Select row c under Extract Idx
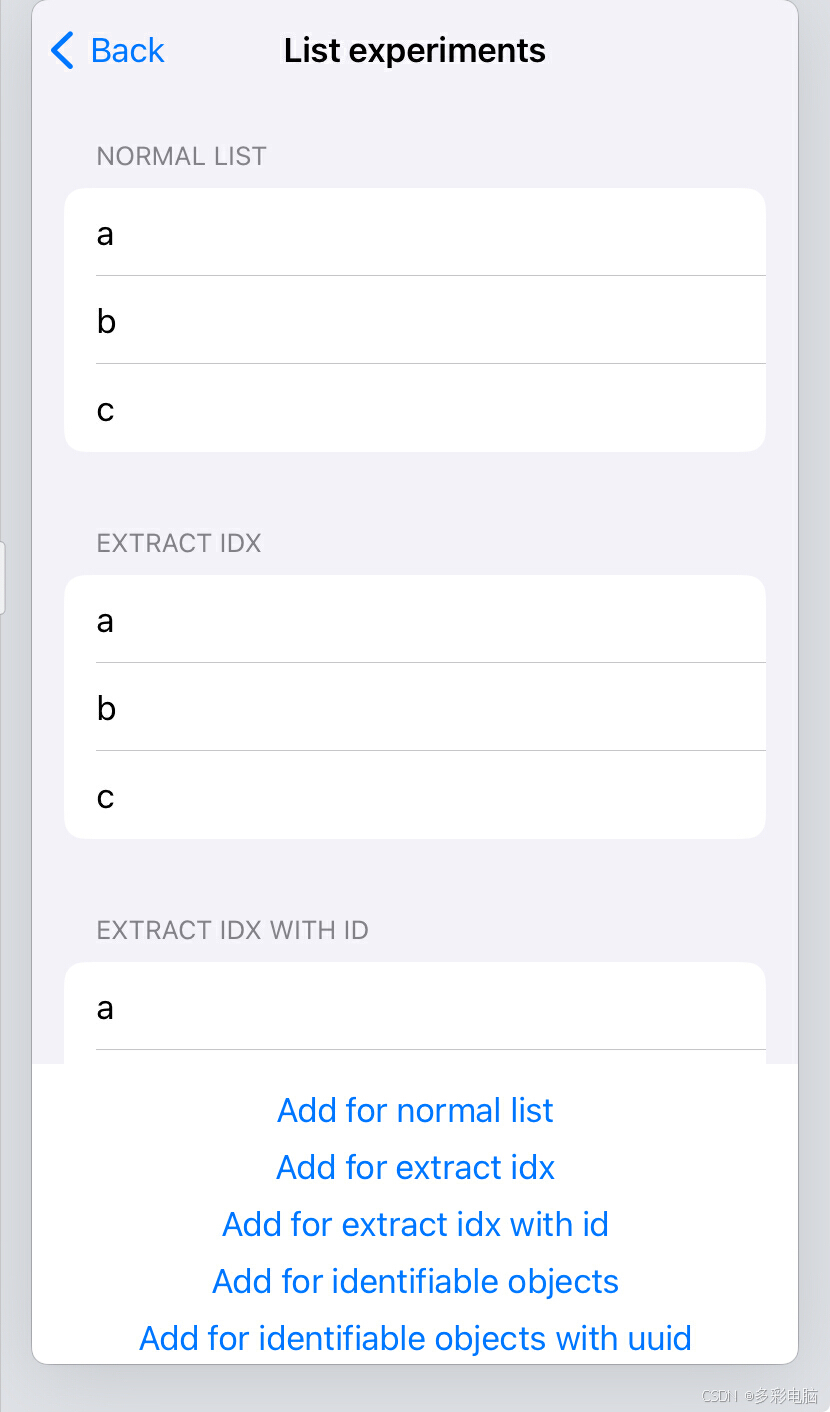The width and height of the screenshot is (830, 1412). click(x=414, y=795)
